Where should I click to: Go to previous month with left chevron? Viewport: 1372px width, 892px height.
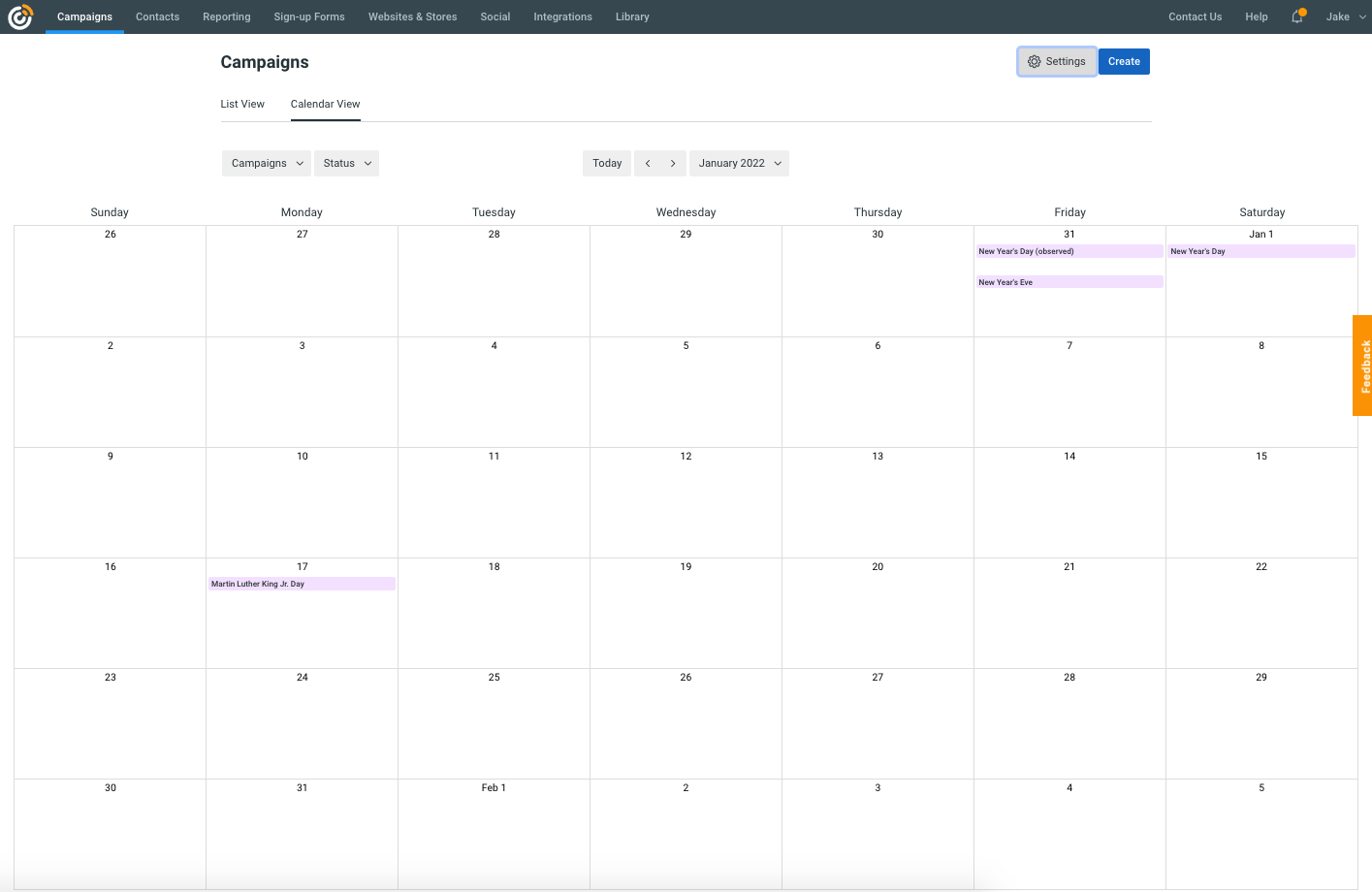click(x=648, y=163)
